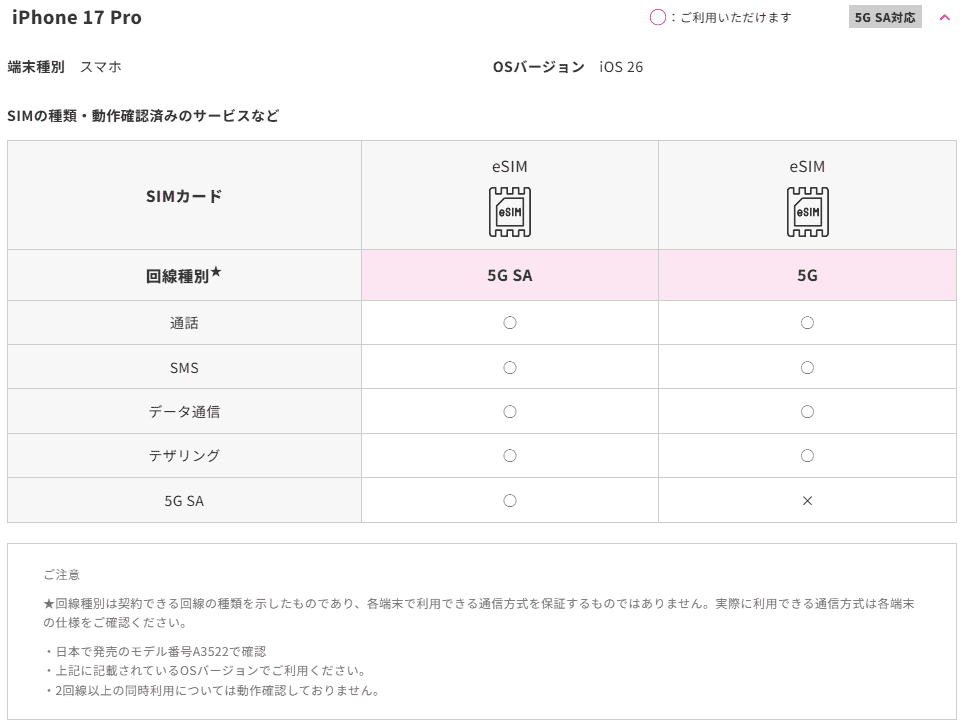Click the データ通信 circle under 5G SA

pyautogui.click(x=510, y=411)
